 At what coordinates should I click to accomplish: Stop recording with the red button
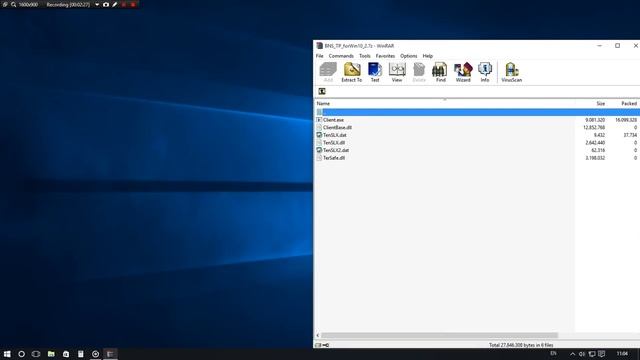[x=133, y=4]
